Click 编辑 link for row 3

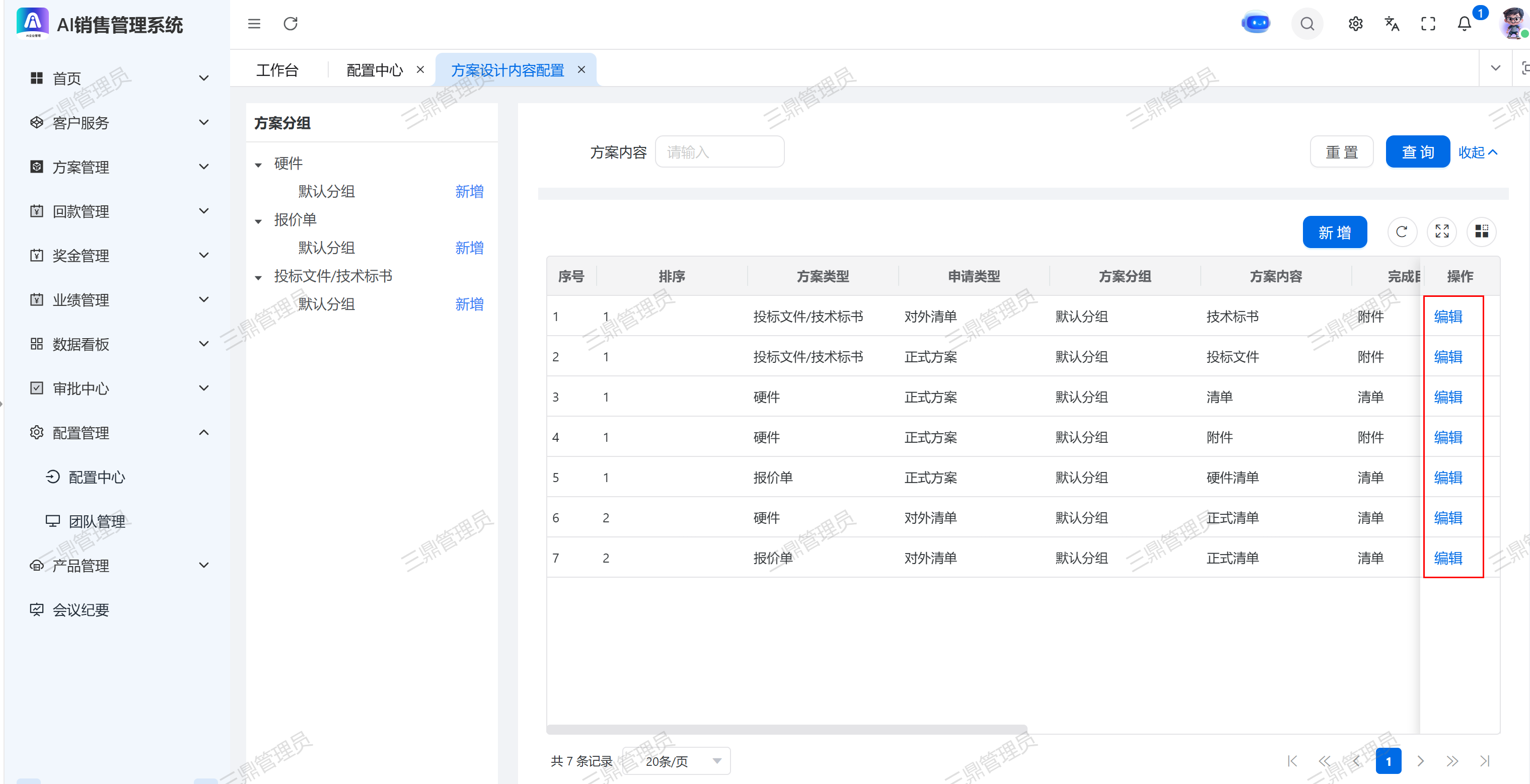1447,397
